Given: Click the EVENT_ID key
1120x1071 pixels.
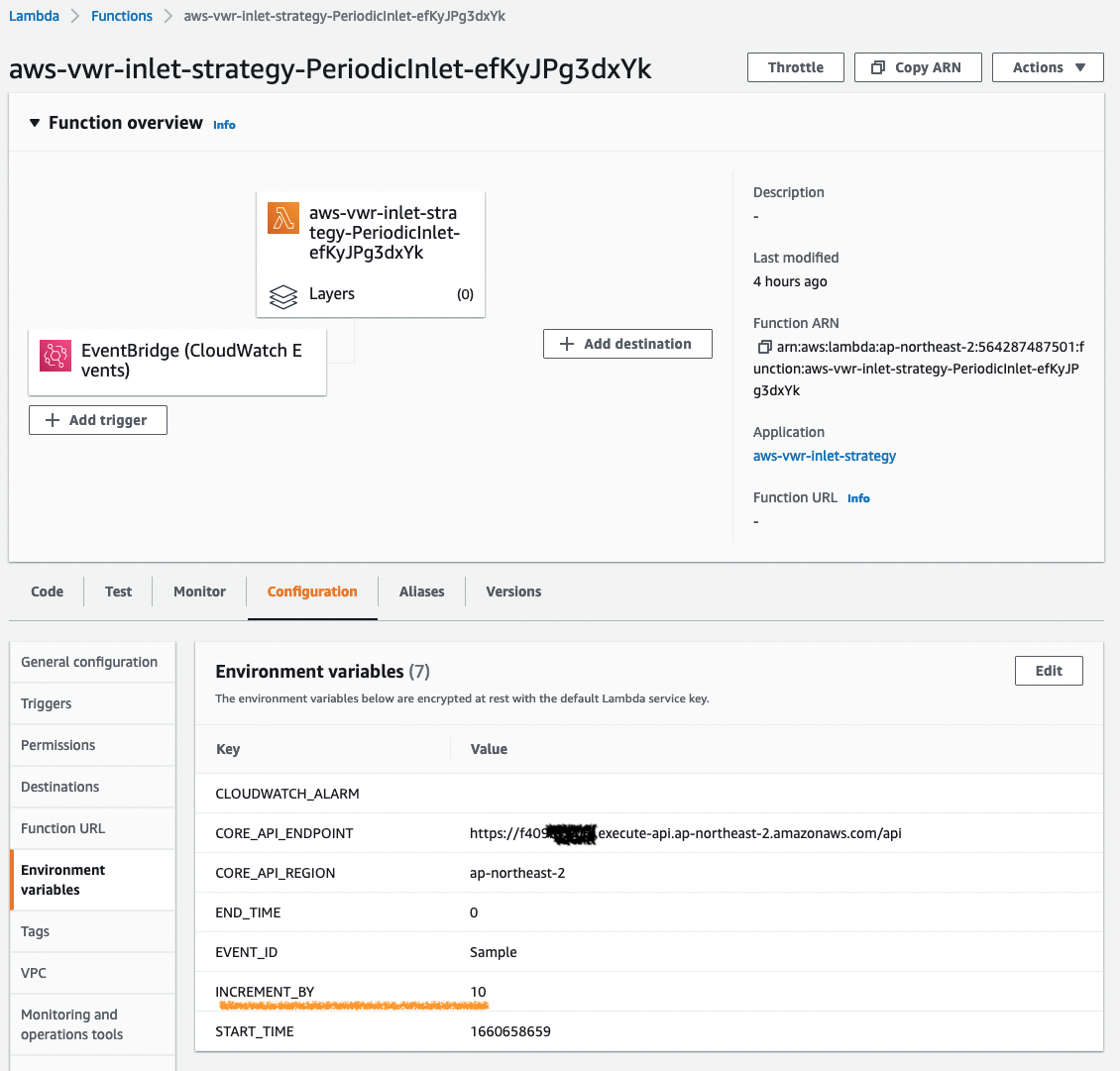Looking at the screenshot, I should click(x=247, y=952).
